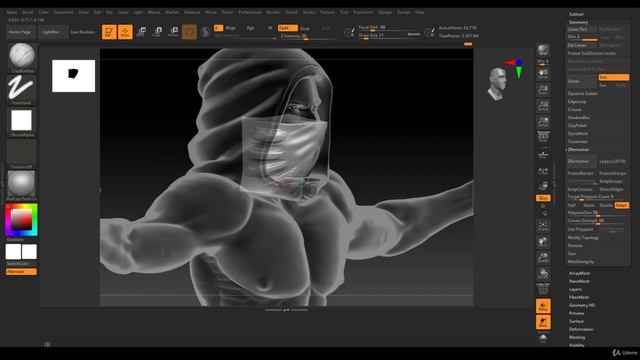Open the Preferences menu
Screen dimensions: 640x360
point(250,12)
